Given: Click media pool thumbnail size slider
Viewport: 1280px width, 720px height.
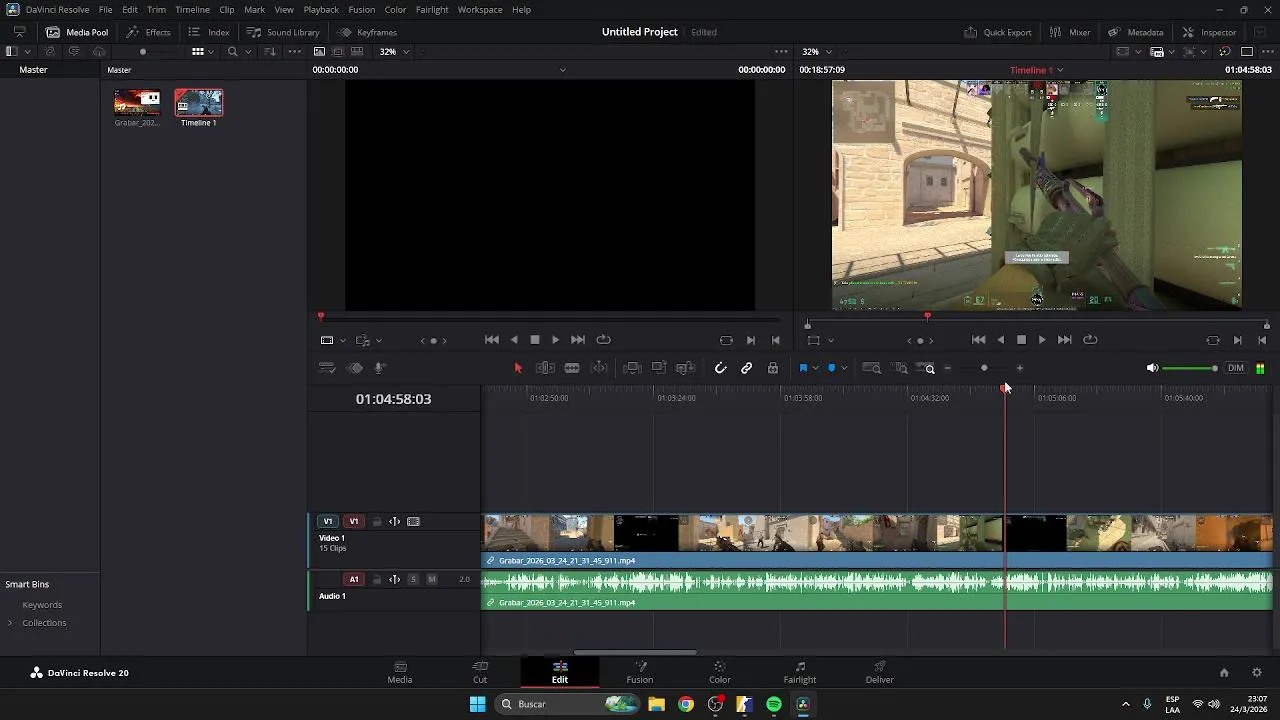Looking at the screenshot, I should 143,51.
